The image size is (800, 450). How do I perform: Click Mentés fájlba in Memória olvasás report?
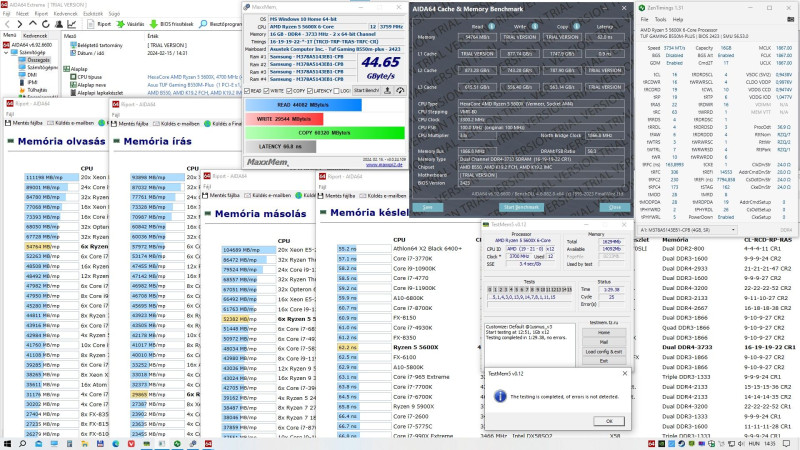click(23, 123)
